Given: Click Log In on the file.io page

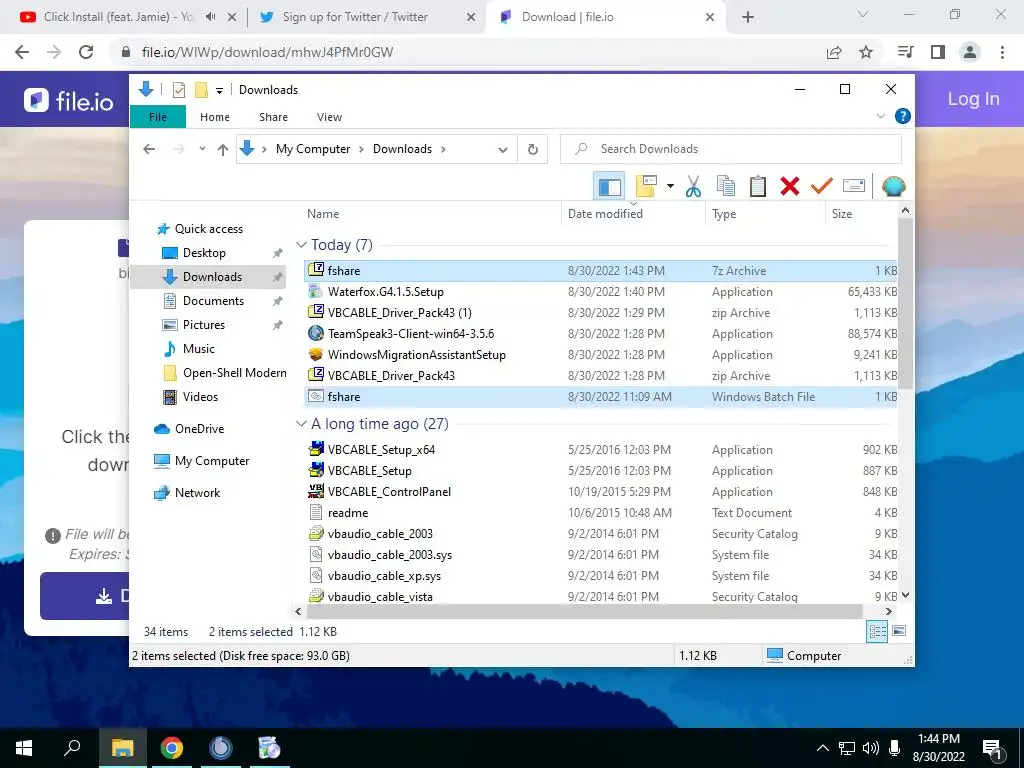Looking at the screenshot, I should coord(973,99).
